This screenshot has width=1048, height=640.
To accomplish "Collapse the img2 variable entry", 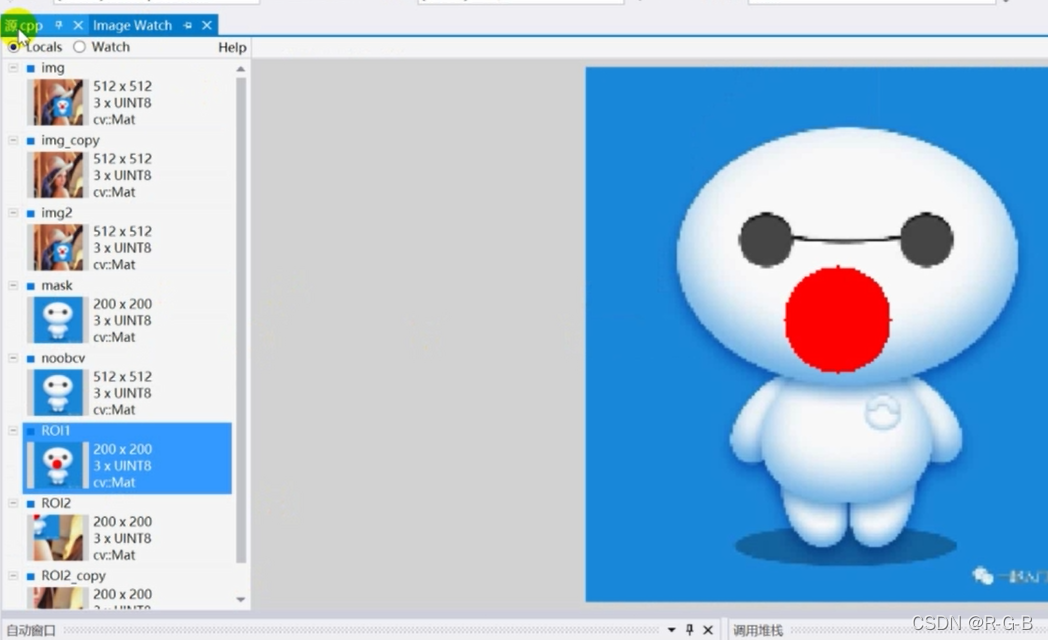I will pos(13,212).
